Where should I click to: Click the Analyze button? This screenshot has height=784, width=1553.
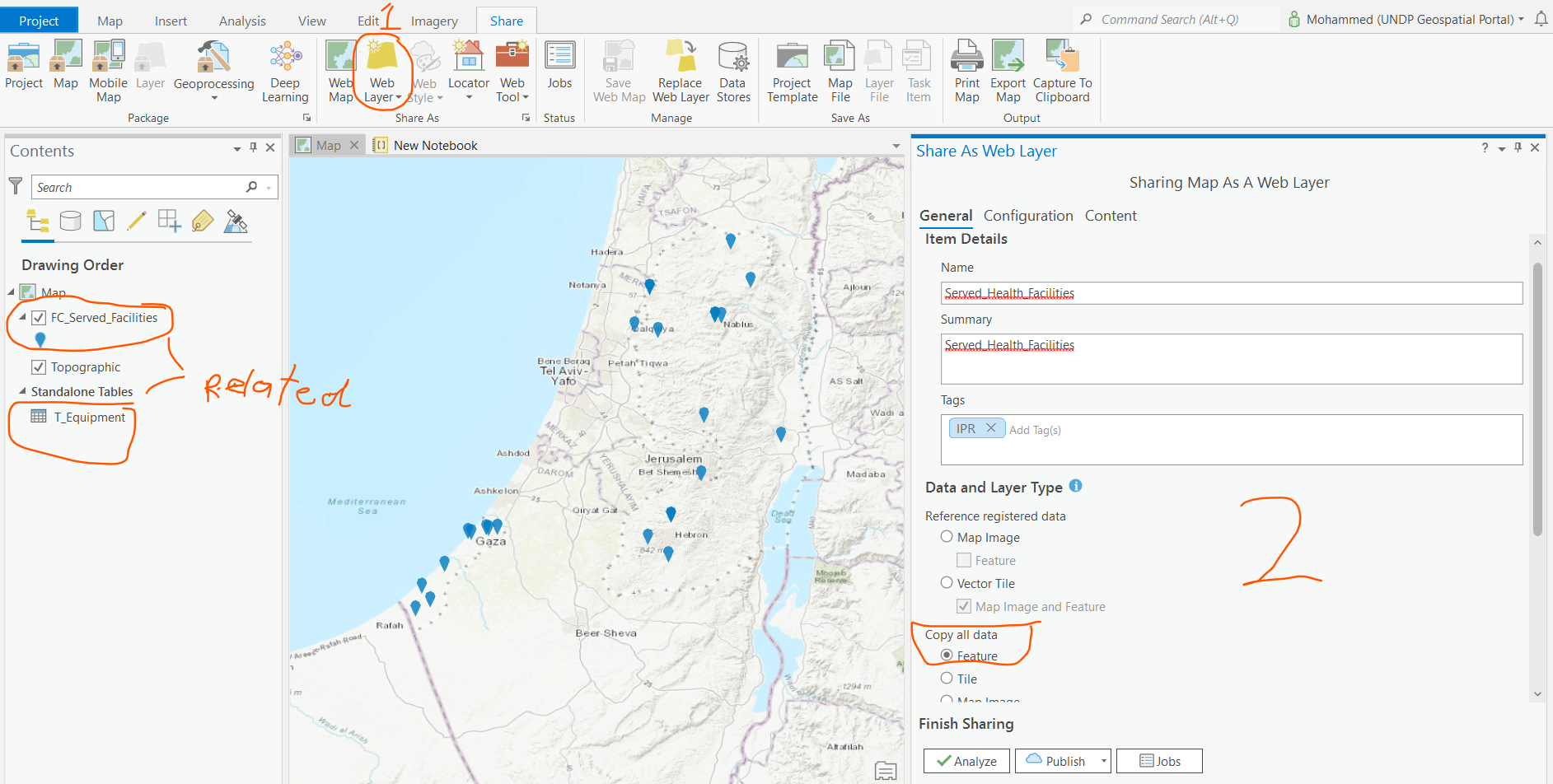pyautogui.click(x=967, y=761)
